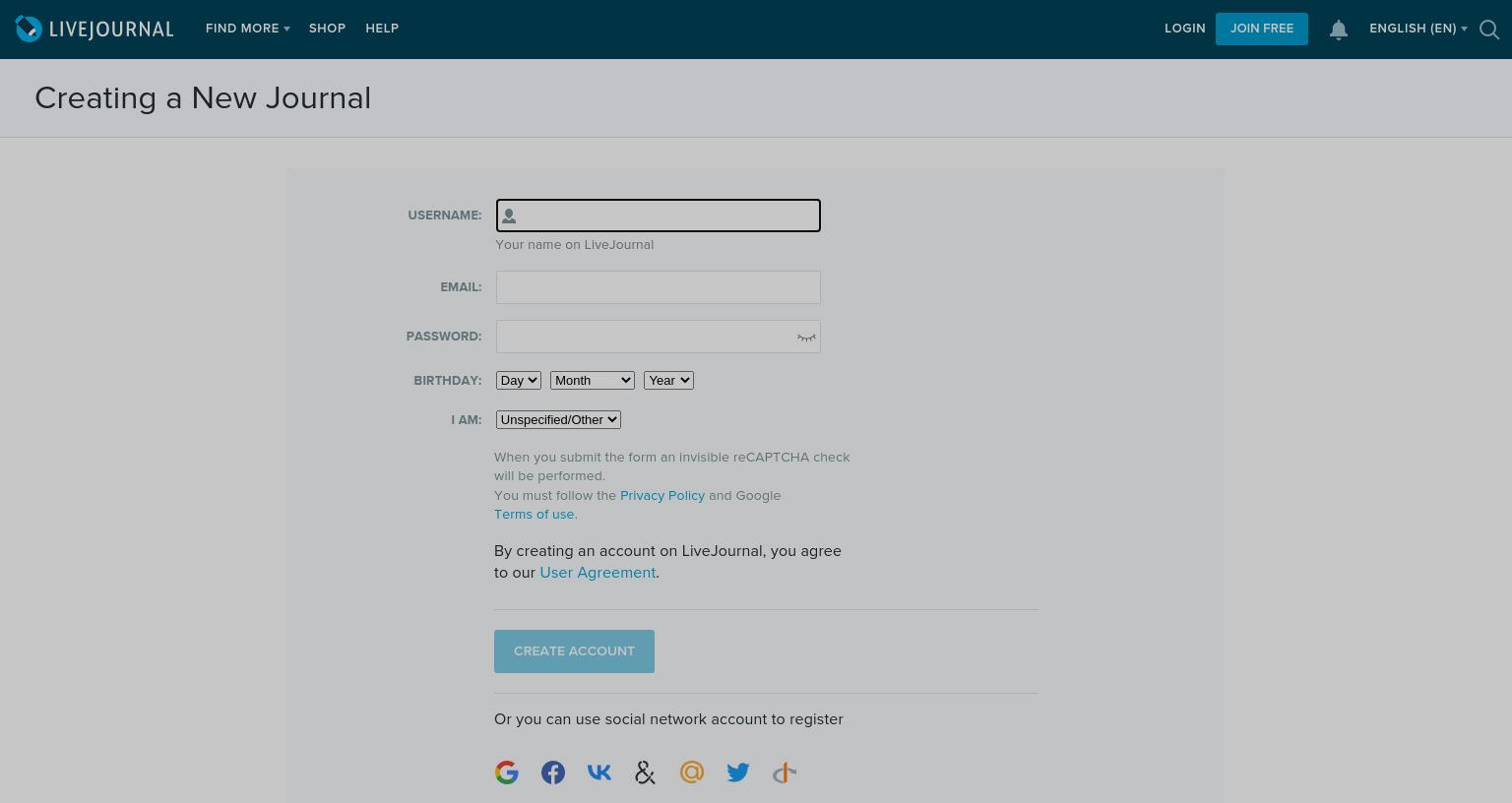Click the Create Account button
Screen dimensions: 1512x803
point(574,651)
